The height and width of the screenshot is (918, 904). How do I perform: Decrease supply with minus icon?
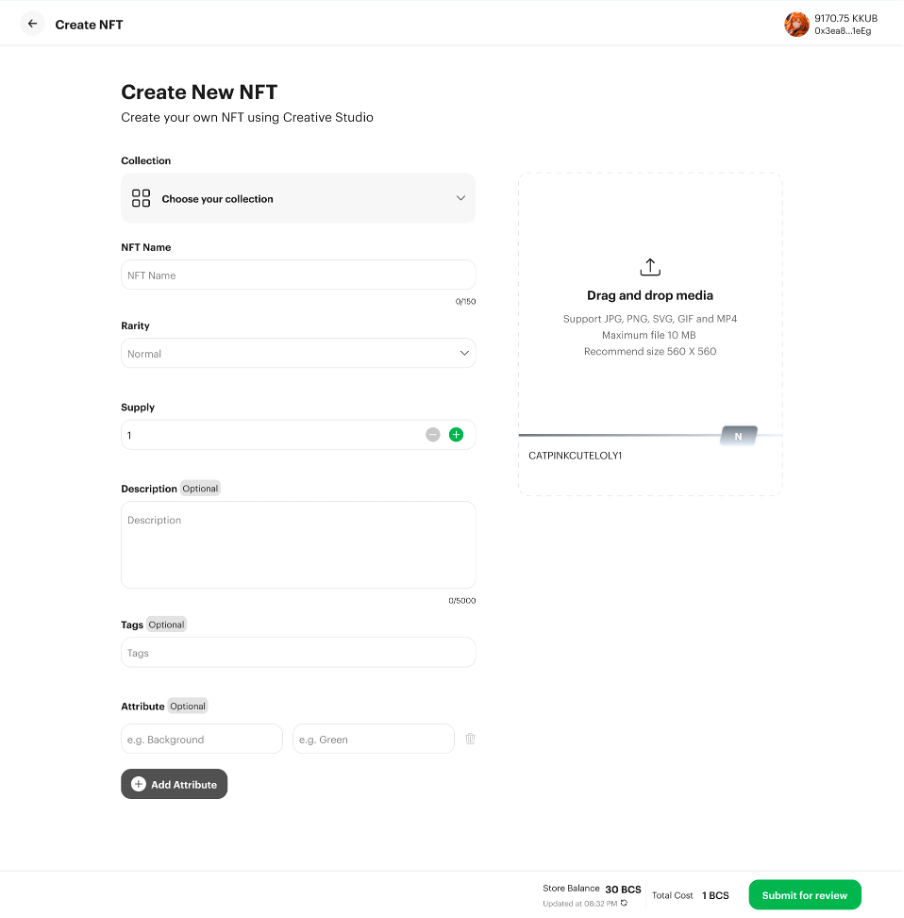[433, 435]
